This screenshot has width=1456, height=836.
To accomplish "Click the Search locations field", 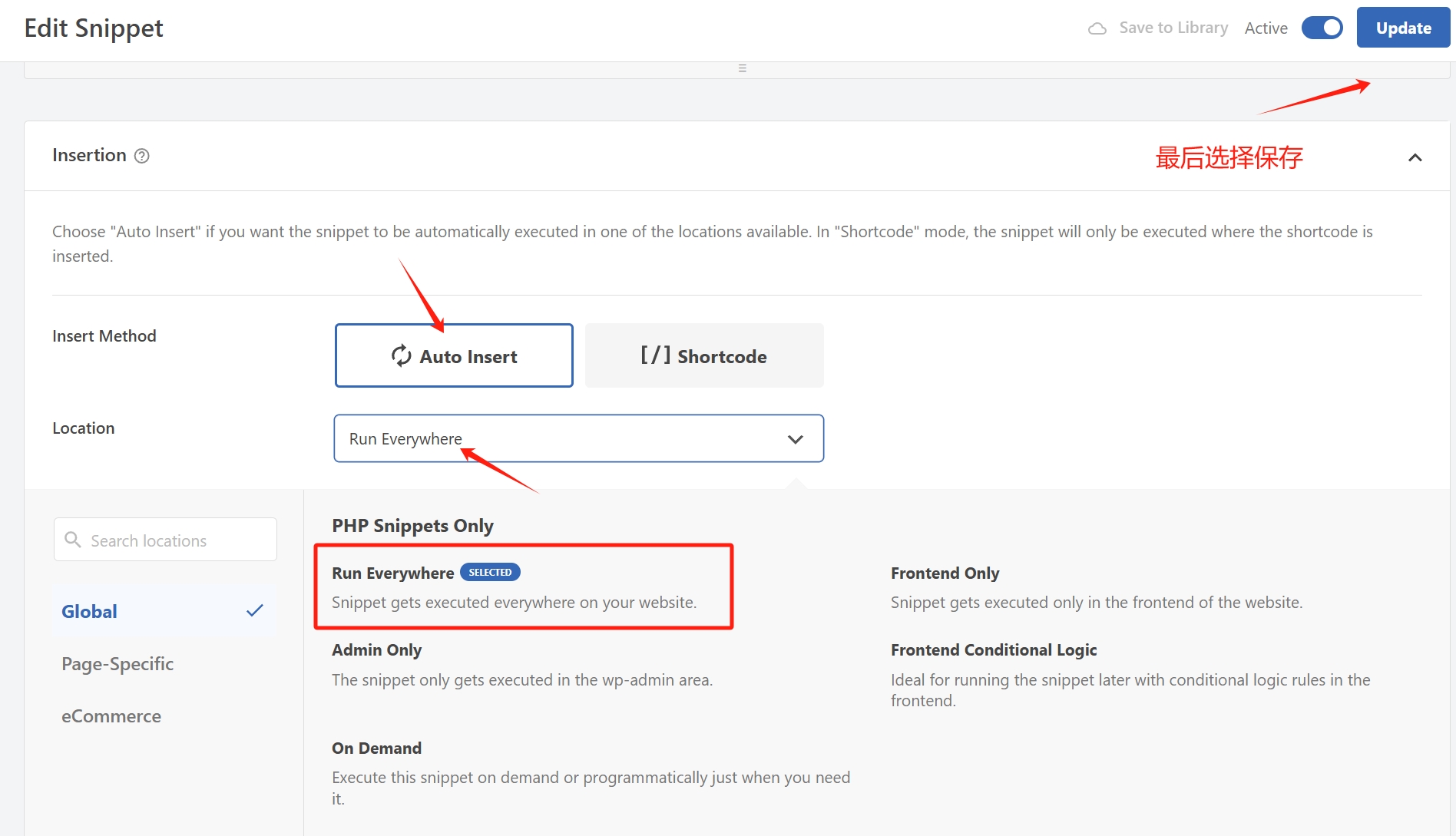I will click(x=165, y=540).
